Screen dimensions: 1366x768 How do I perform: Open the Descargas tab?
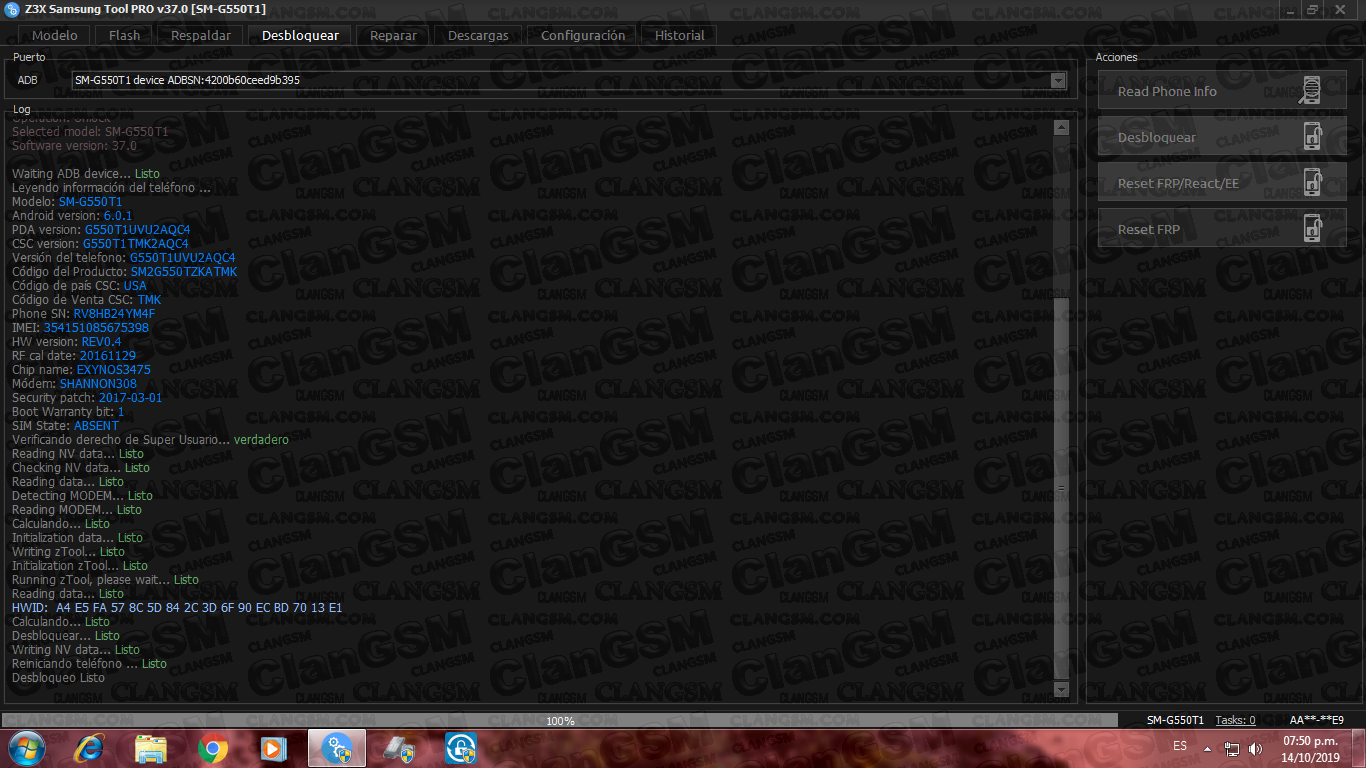(478, 35)
